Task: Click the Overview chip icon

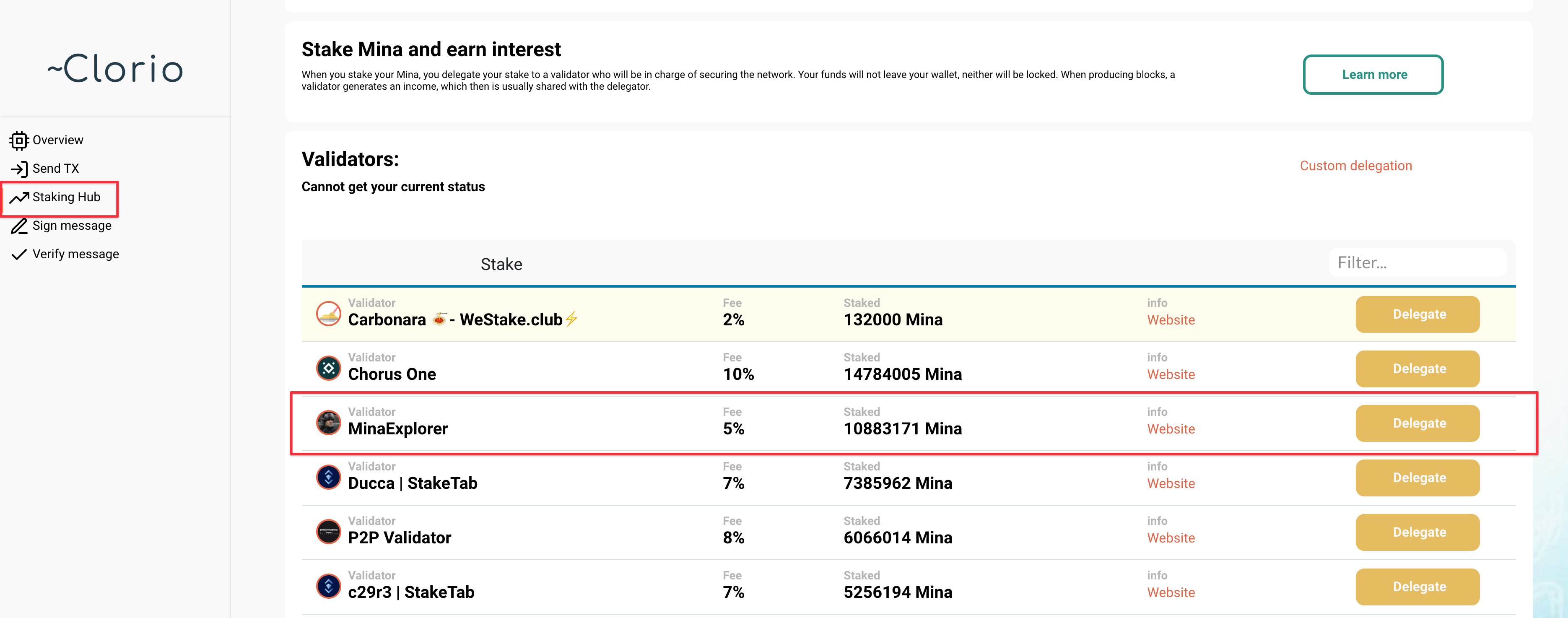Action: pyautogui.click(x=19, y=140)
